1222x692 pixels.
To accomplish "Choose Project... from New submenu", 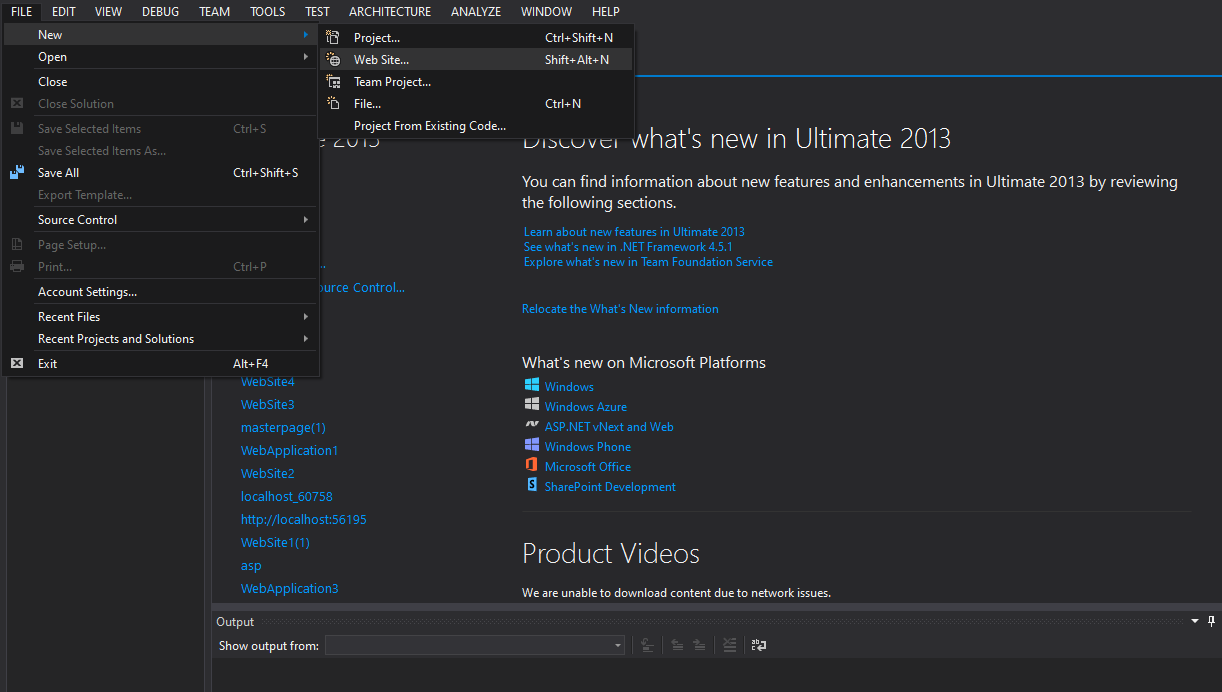I will coord(476,37).
